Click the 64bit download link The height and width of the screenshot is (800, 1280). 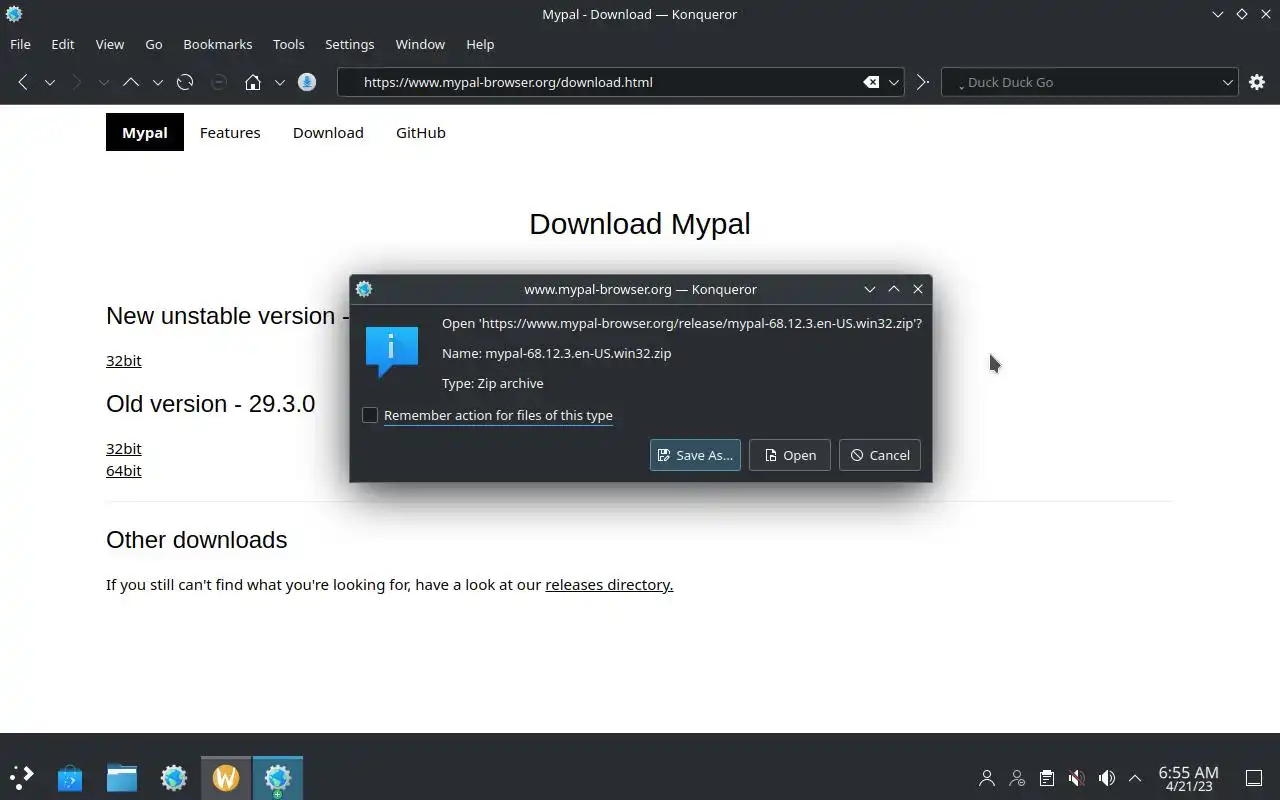tap(124, 470)
